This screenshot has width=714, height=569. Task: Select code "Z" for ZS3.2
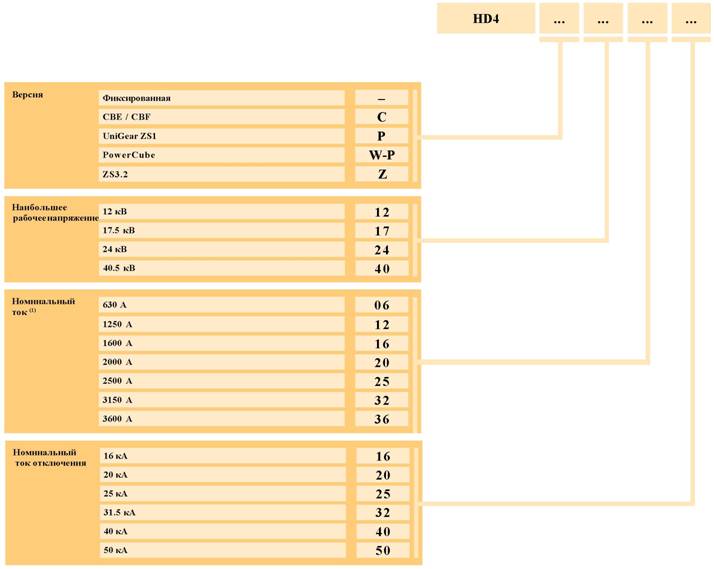click(x=381, y=174)
